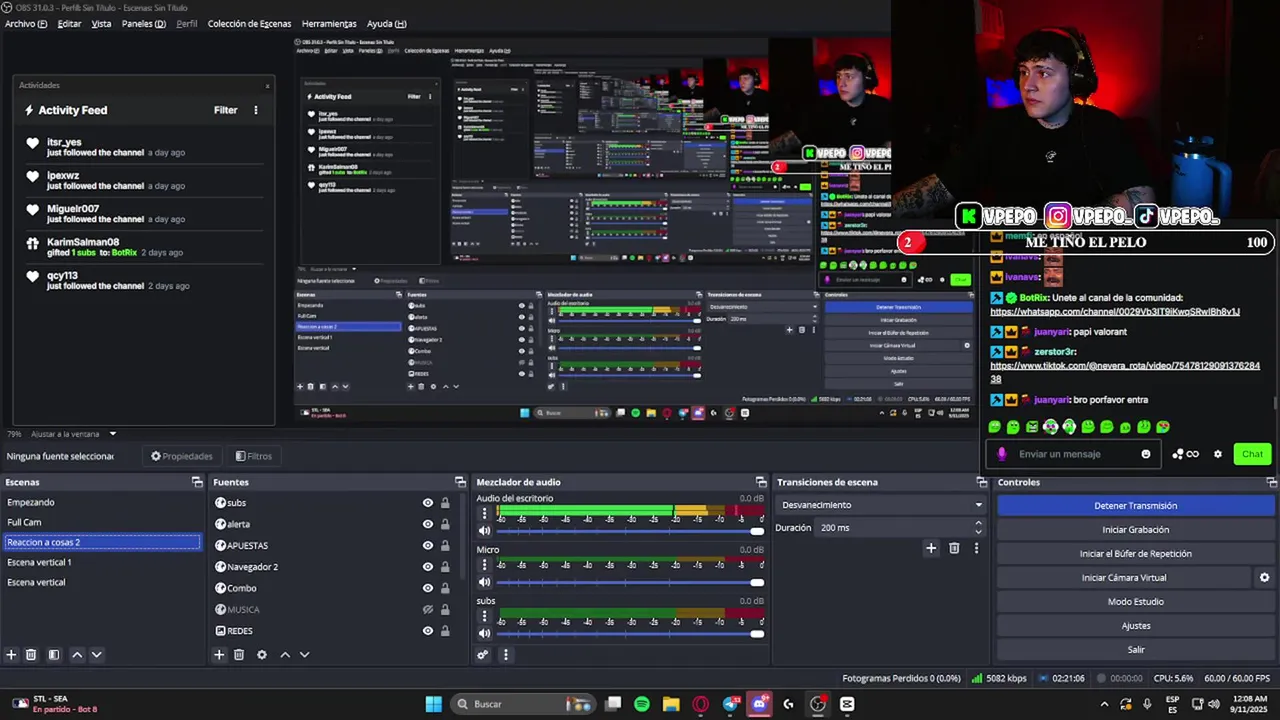Delete the selected scene via trash icon
Screen dimensions: 1280x720
tap(31, 655)
